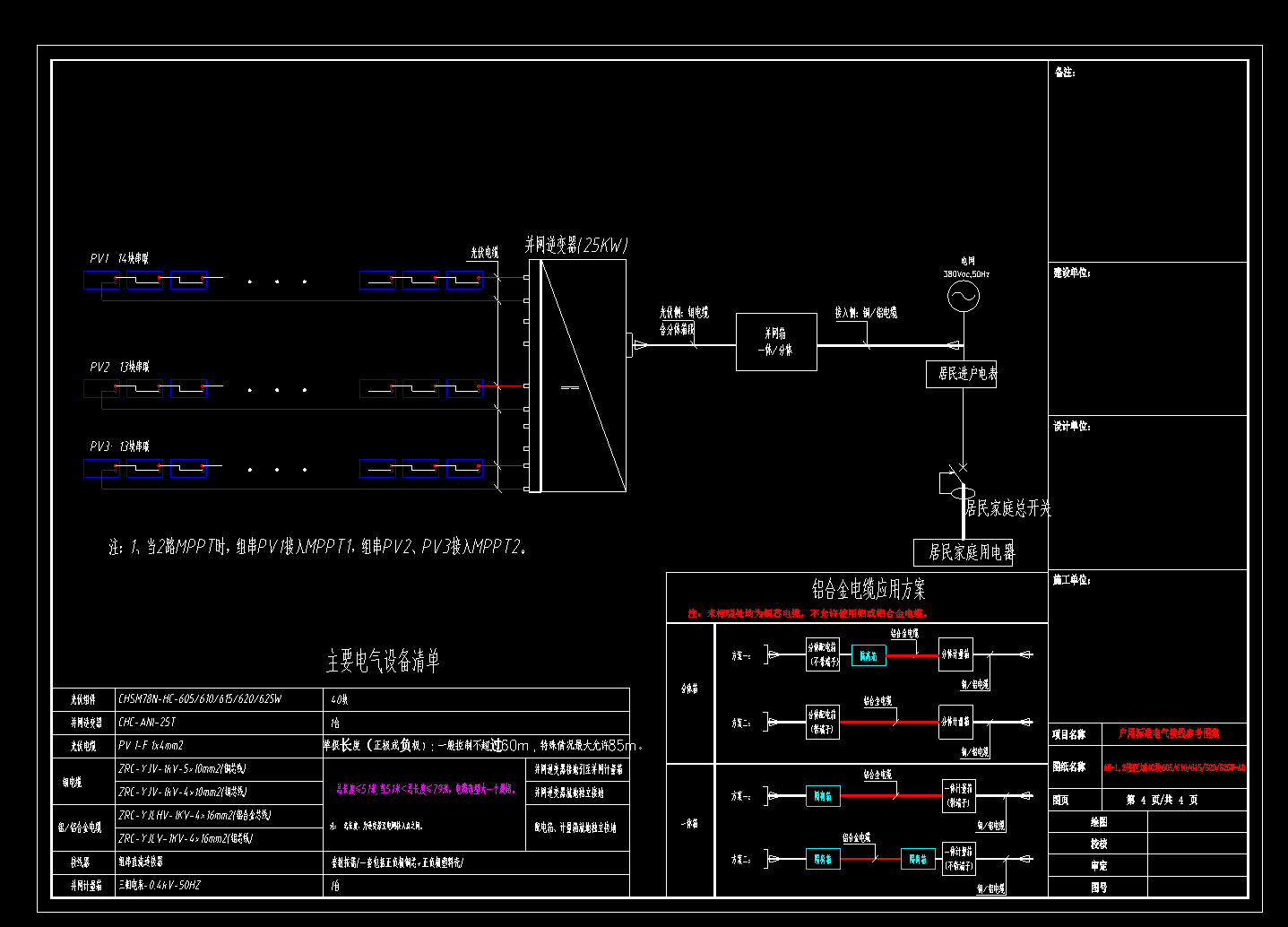Click the red copper-cable warning note

809,614
